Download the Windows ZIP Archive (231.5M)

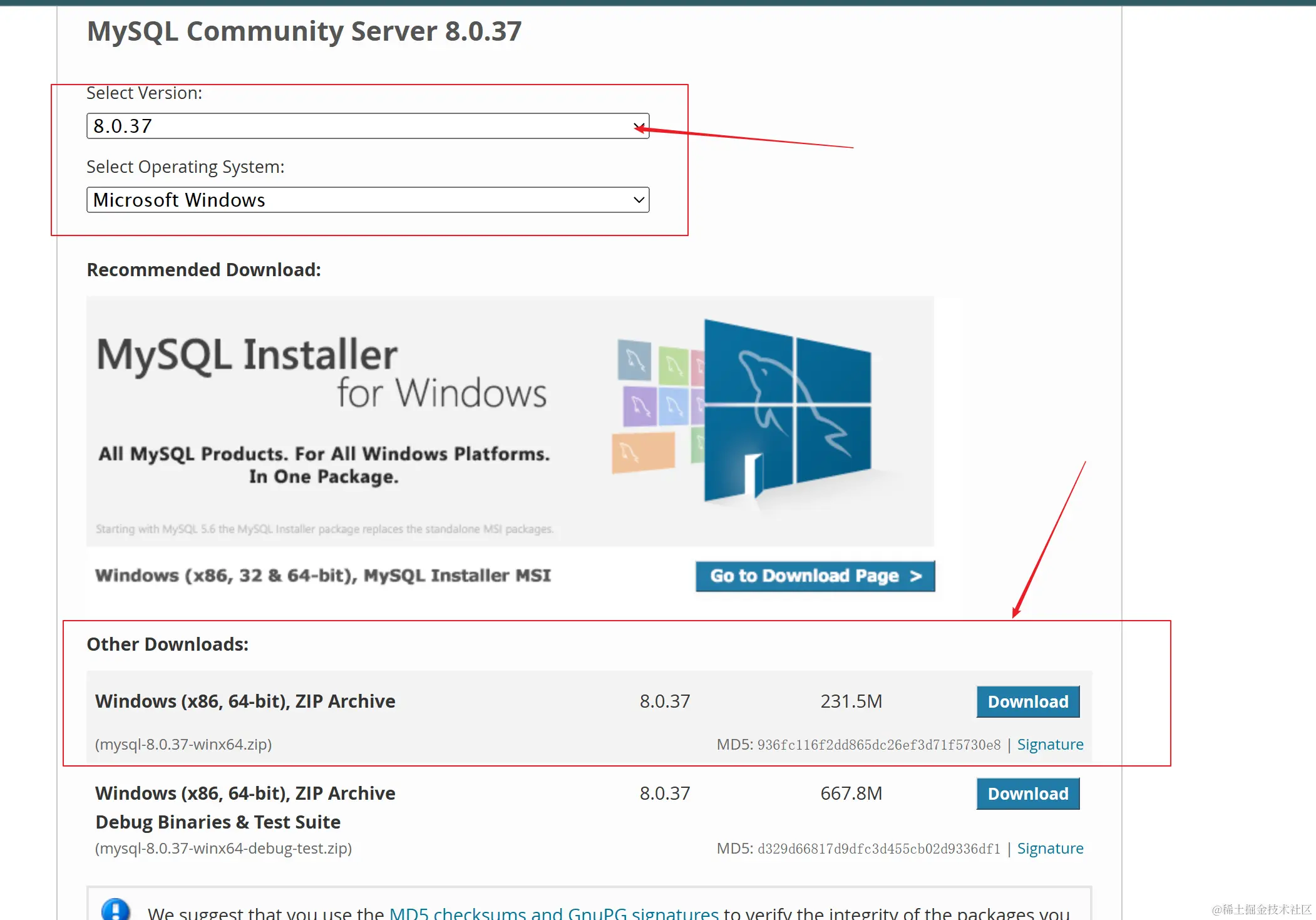coord(1027,701)
